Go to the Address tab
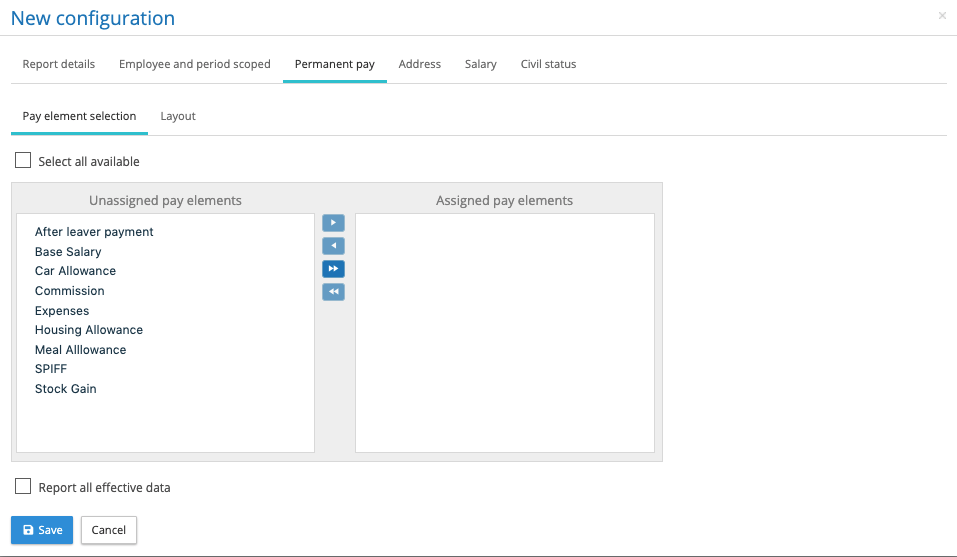Viewport: 957px width, 557px height. (419, 64)
